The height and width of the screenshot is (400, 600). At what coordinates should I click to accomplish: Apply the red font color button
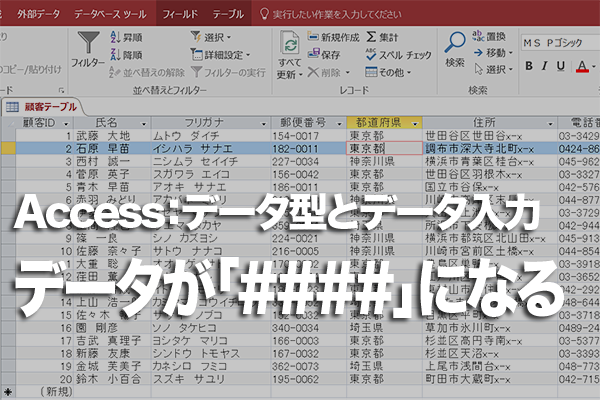(x=582, y=67)
